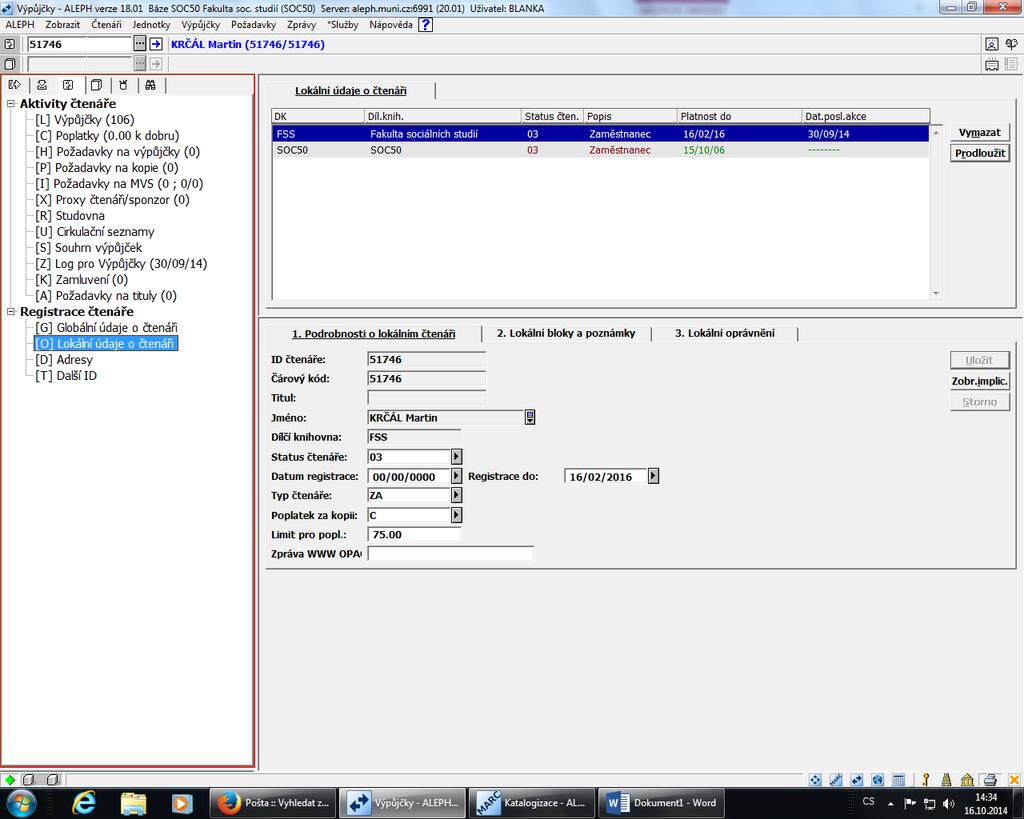Open the patron list via ellipsis button
Image resolution: width=1024 pixels, height=819 pixels.
point(140,44)
